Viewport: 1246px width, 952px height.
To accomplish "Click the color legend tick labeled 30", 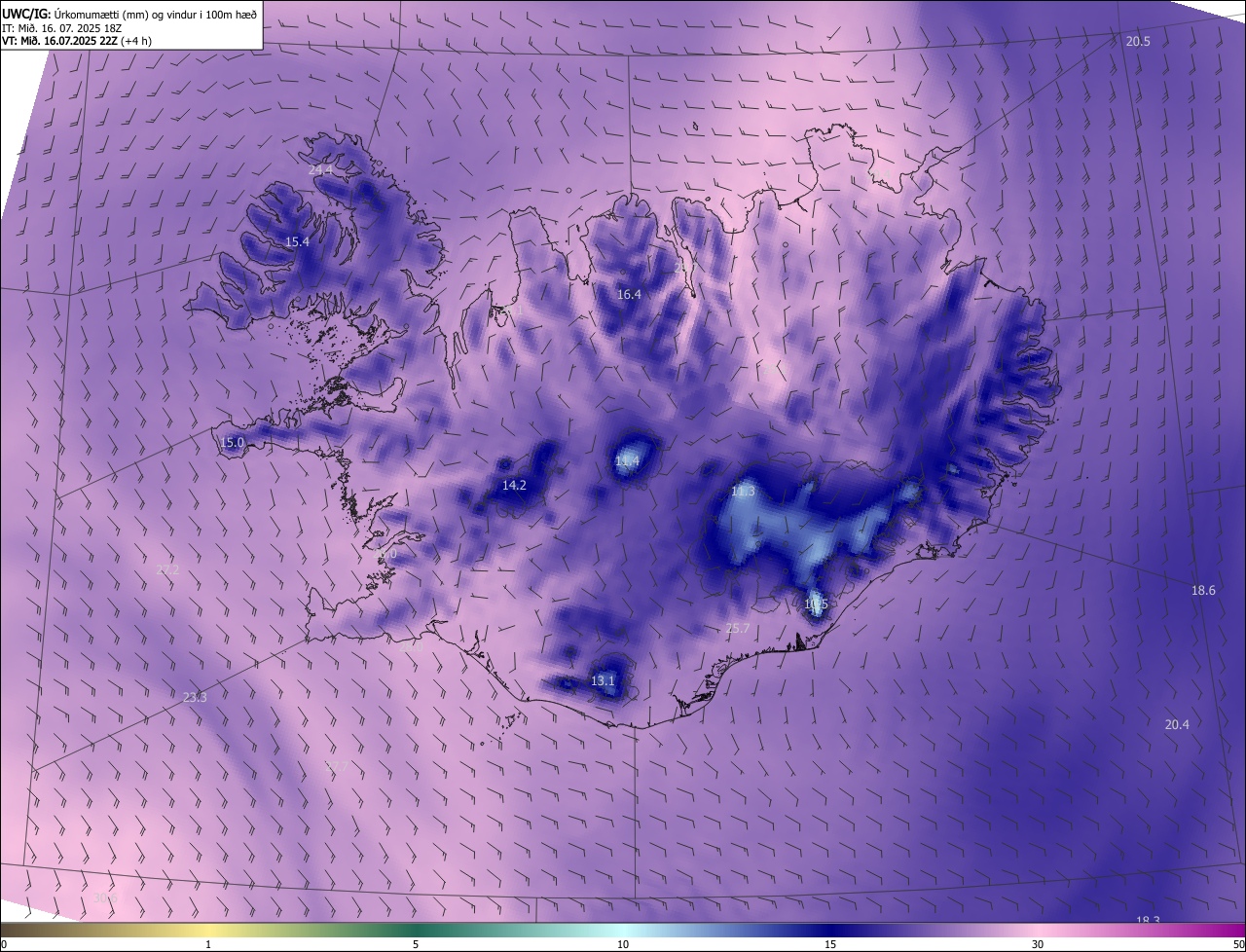I will click(x=1038, y=944).
